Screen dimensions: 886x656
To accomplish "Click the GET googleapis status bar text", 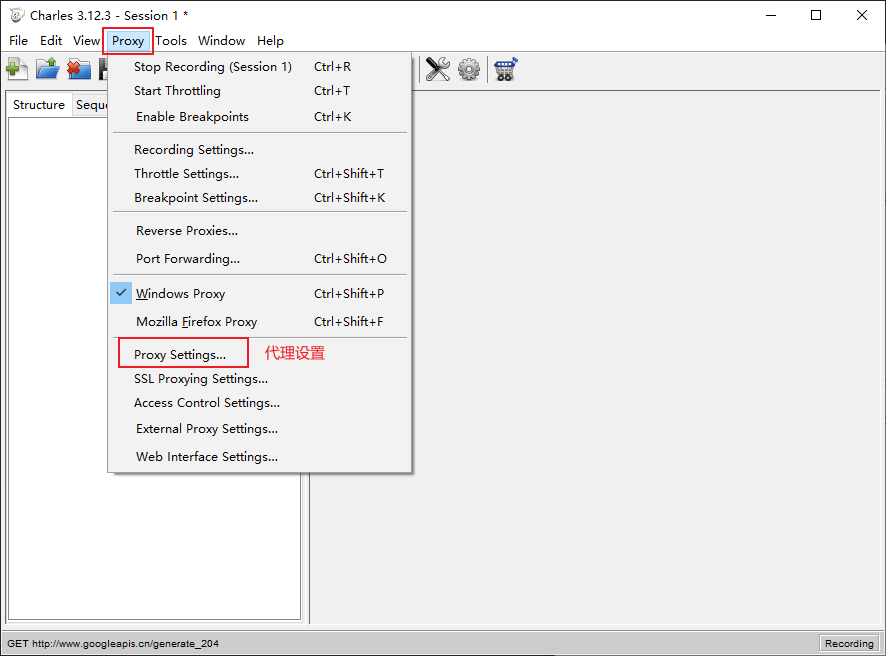I will (x=113, y=643).
